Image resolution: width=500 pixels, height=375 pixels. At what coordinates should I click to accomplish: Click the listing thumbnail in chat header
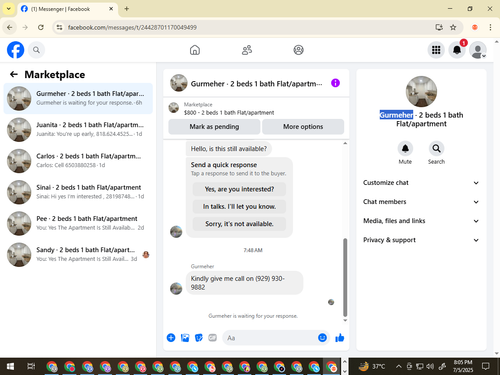pyautogui.click(x=179, y=83)
